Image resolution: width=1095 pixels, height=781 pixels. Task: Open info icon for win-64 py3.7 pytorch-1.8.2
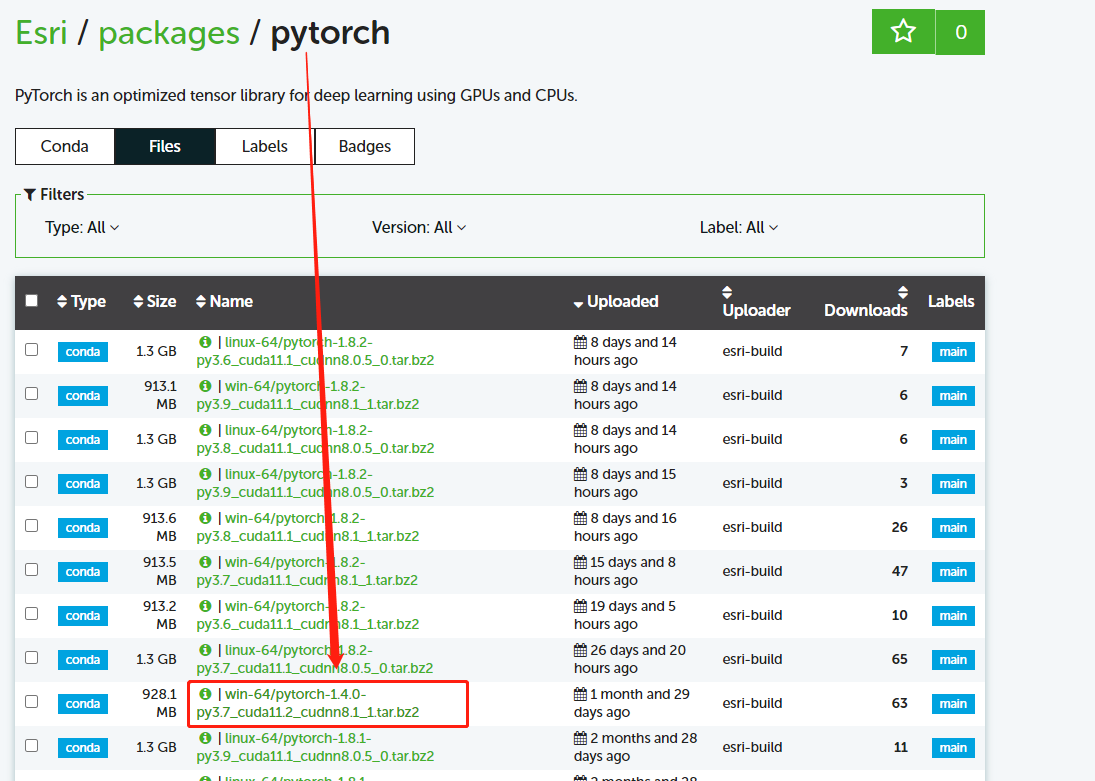click(205, 562)
